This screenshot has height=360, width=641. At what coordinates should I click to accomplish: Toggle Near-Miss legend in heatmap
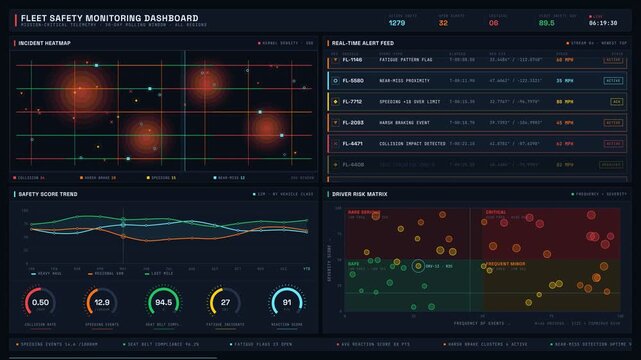[229, 178]
